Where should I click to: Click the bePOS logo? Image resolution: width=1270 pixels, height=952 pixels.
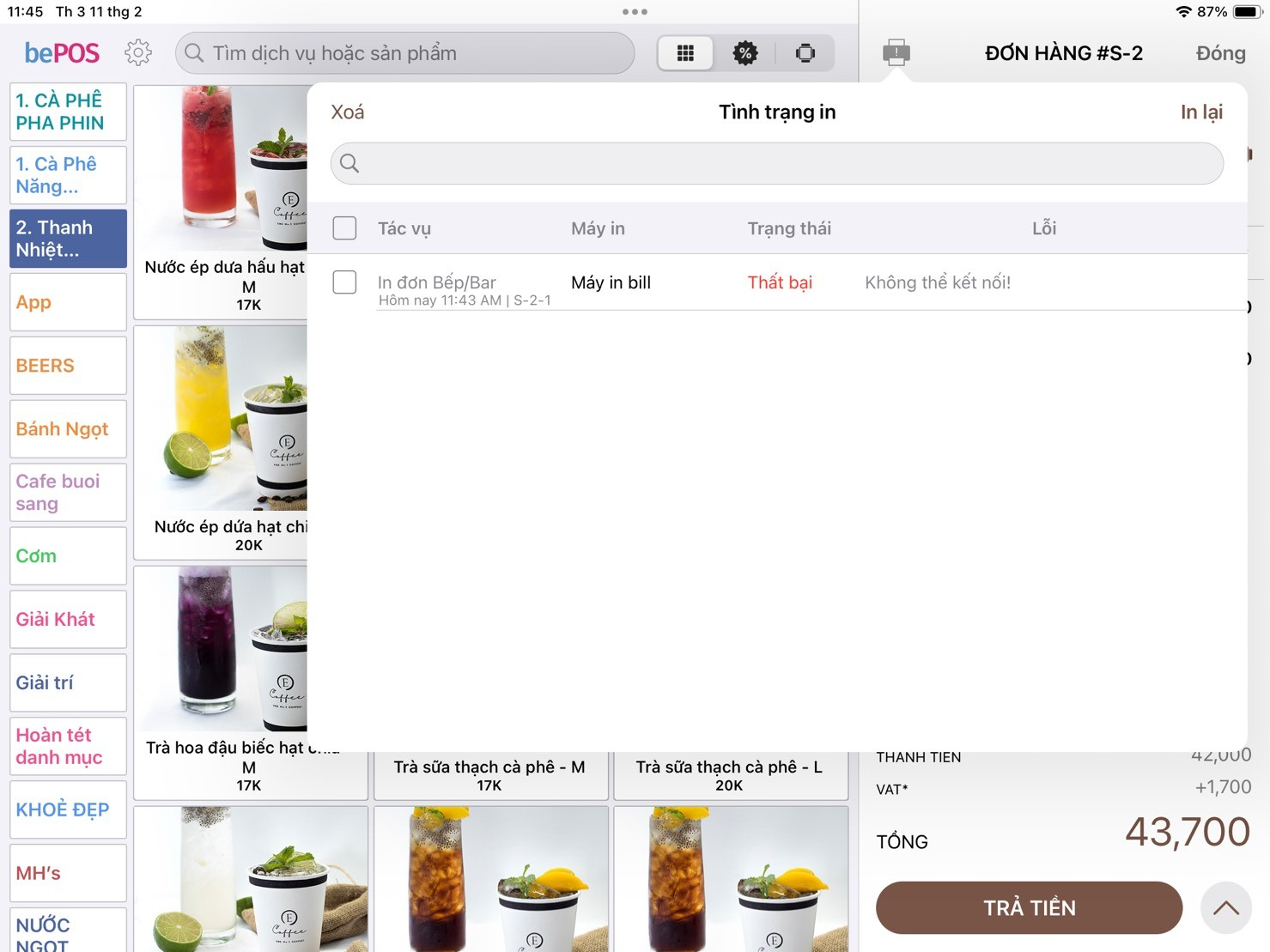coord(62,53)
